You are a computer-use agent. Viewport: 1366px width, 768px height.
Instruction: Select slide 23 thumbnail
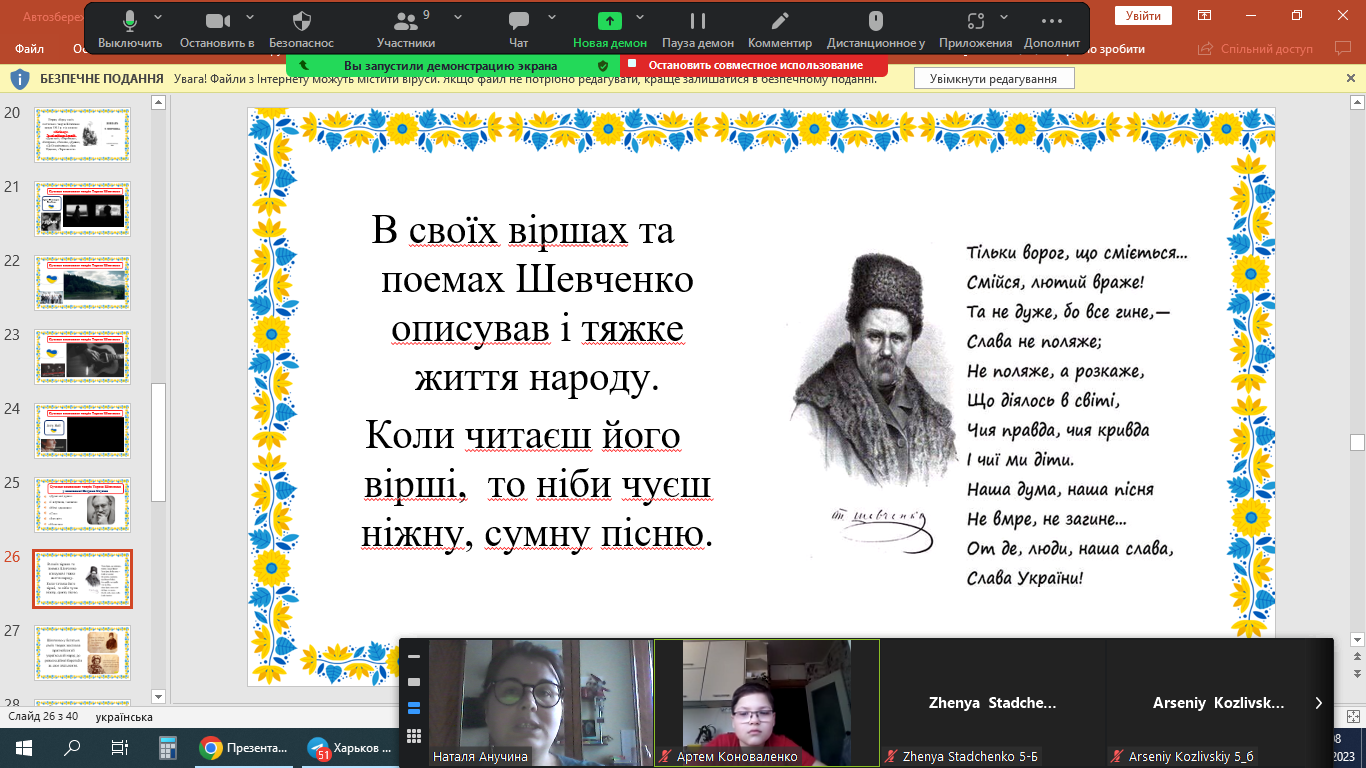(82, 357)
